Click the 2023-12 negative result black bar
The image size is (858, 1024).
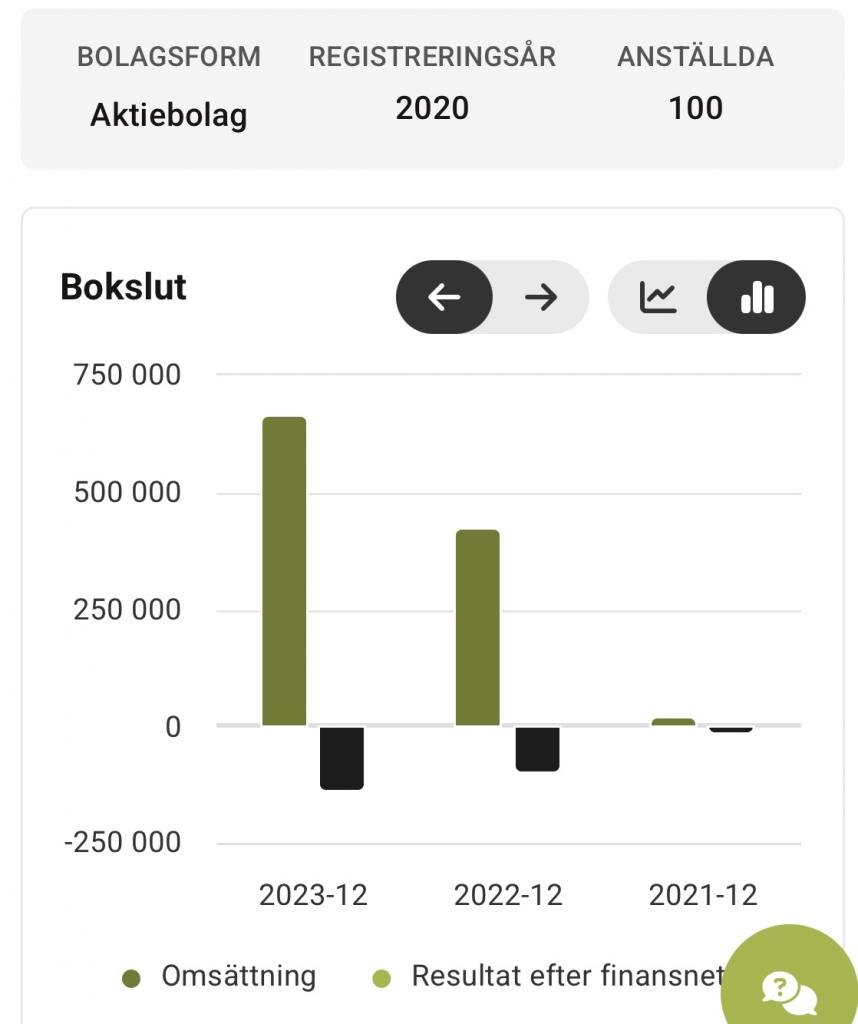click(x=342, y=758)
